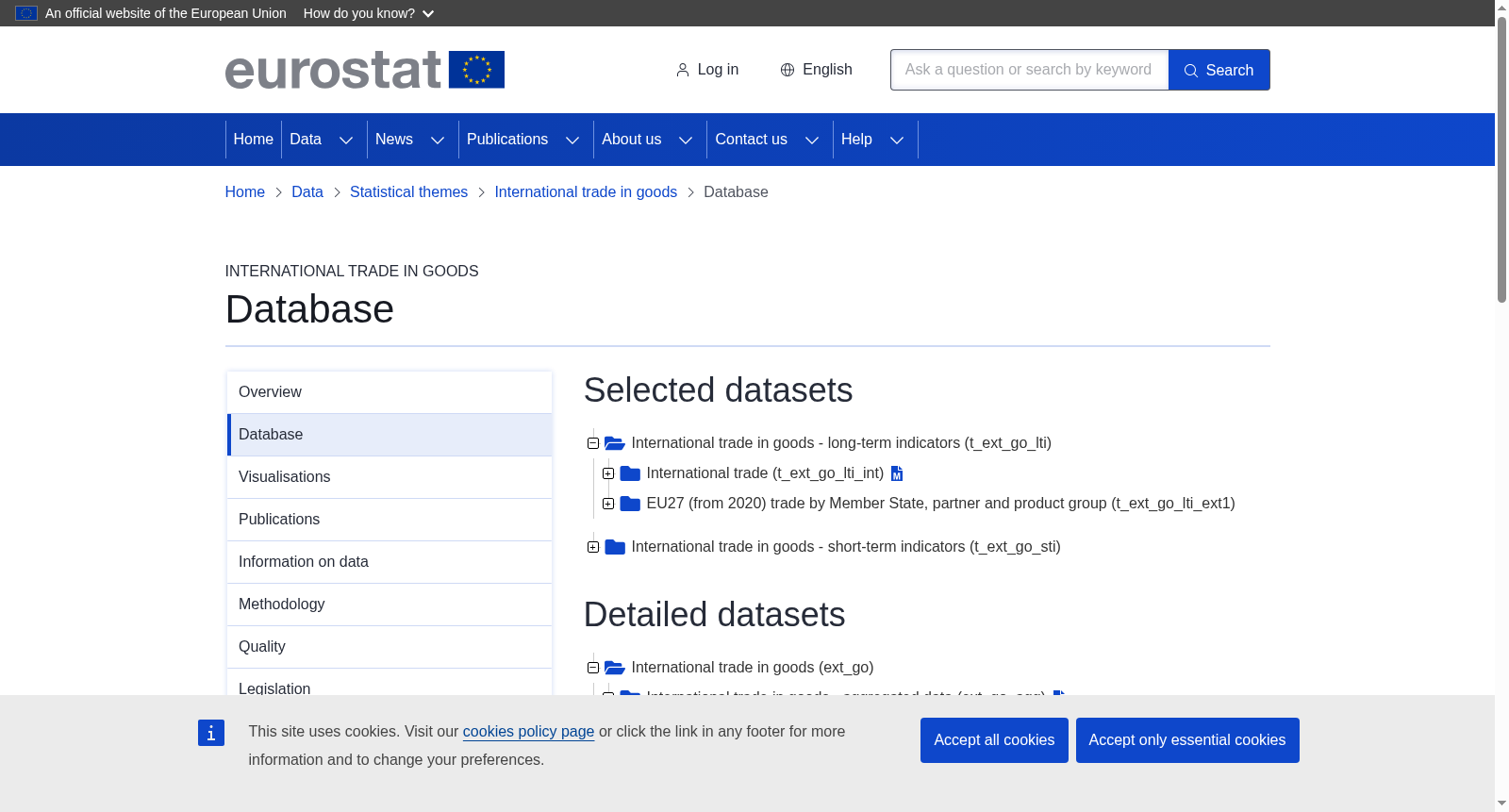Select Database in the side menu
The width and height of the screenshot is (1509, 812).
click(x=390, y=435)
